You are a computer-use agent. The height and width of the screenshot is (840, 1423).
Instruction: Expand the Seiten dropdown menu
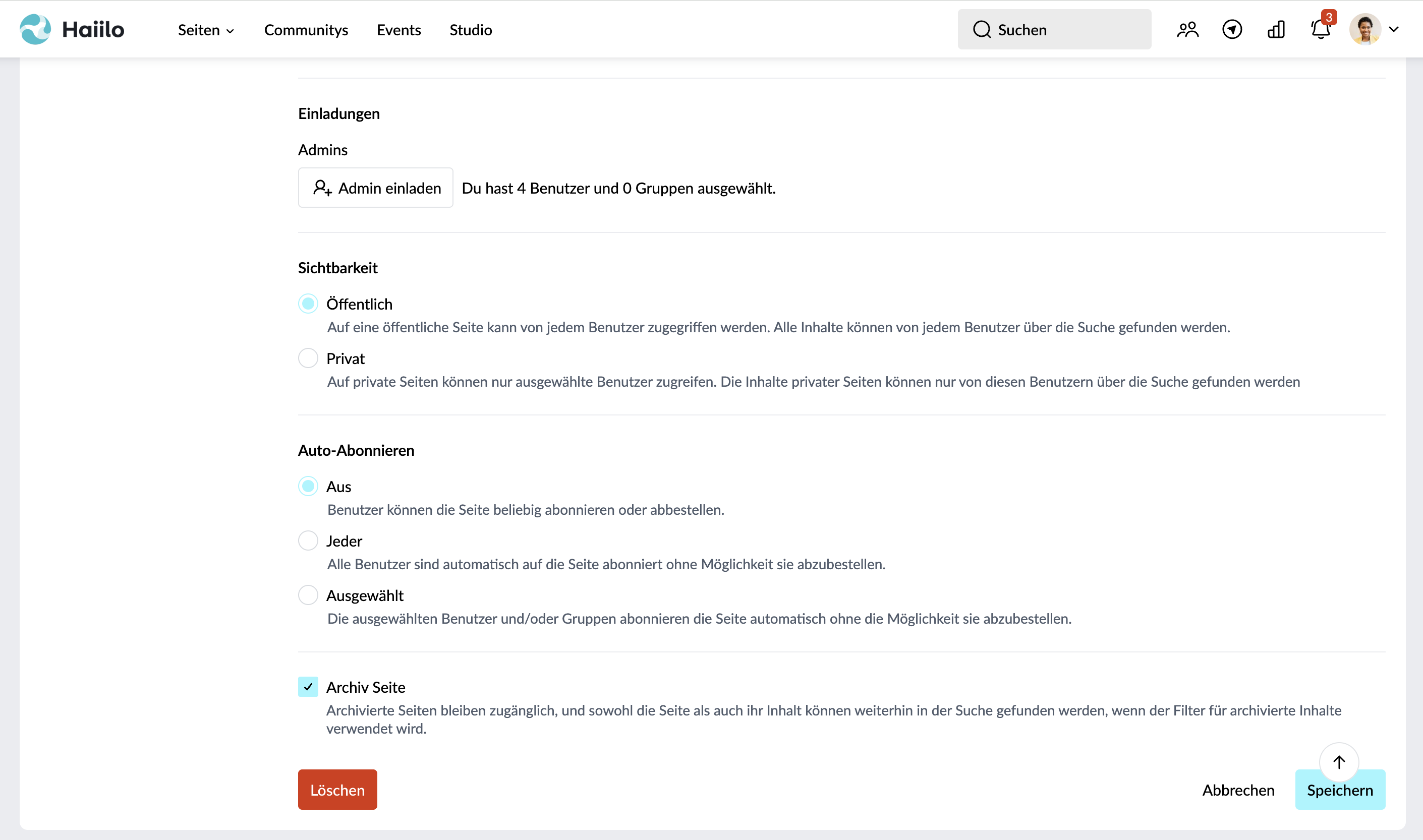[x=205, y=30]
